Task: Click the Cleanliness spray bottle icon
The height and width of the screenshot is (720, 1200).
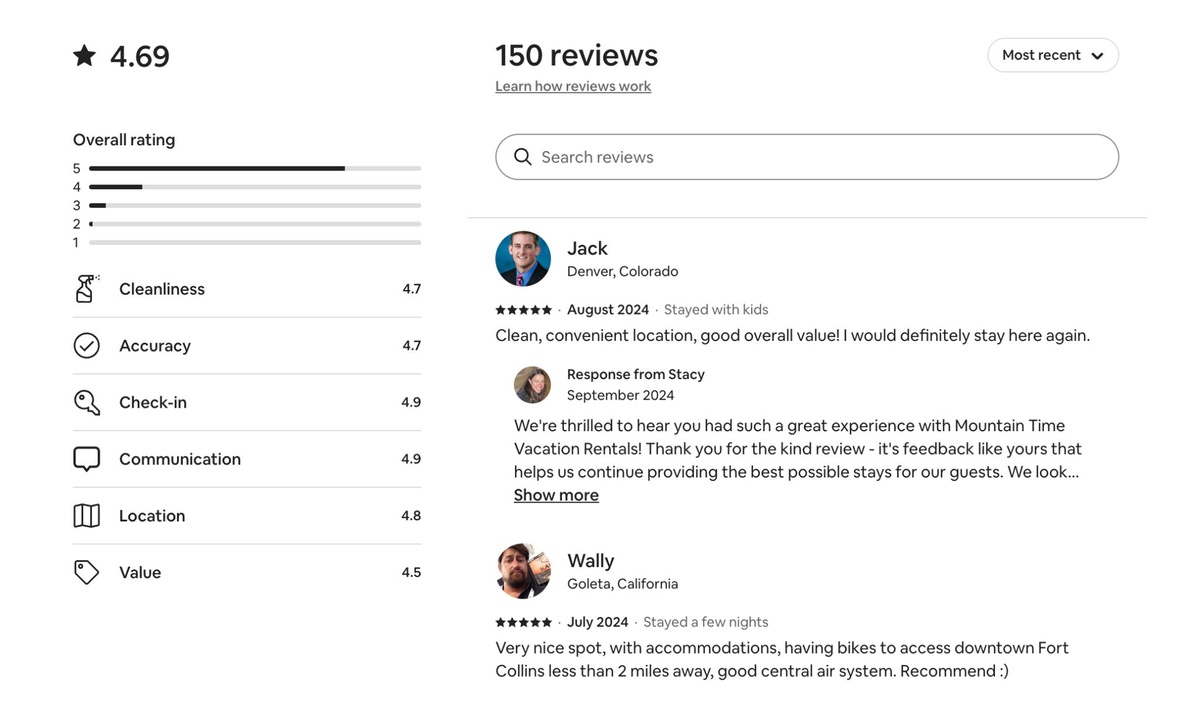Action: point(87,289)
